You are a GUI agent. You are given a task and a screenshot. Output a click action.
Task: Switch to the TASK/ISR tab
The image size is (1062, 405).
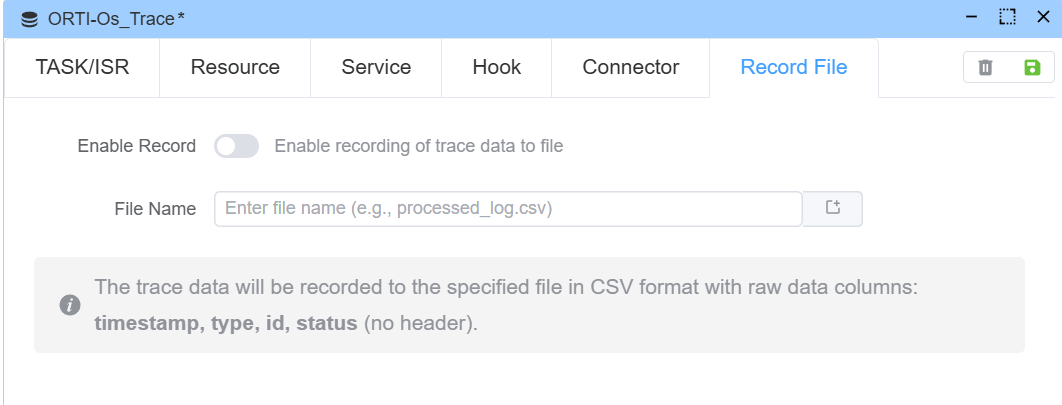pos(82,68)
